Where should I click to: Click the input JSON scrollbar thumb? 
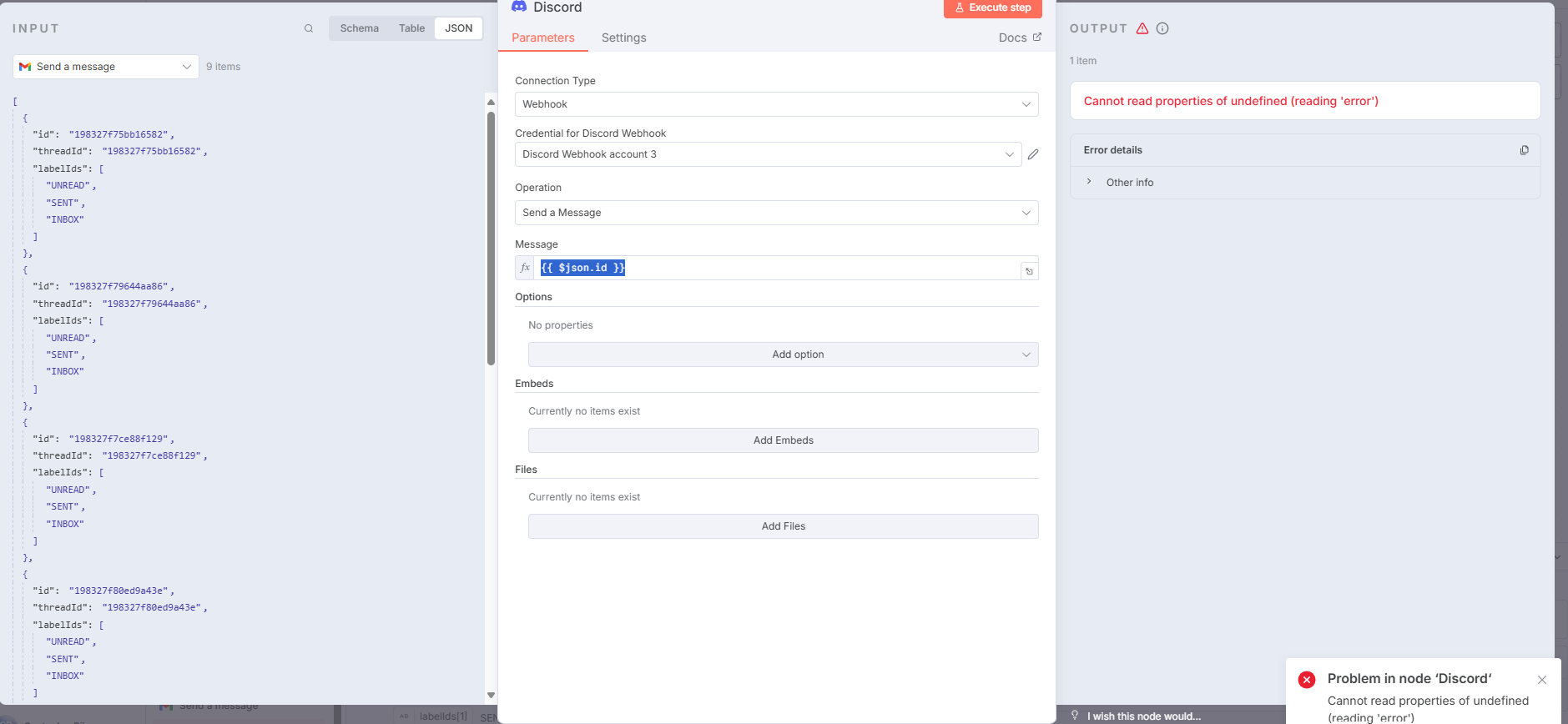coord(491,239)
